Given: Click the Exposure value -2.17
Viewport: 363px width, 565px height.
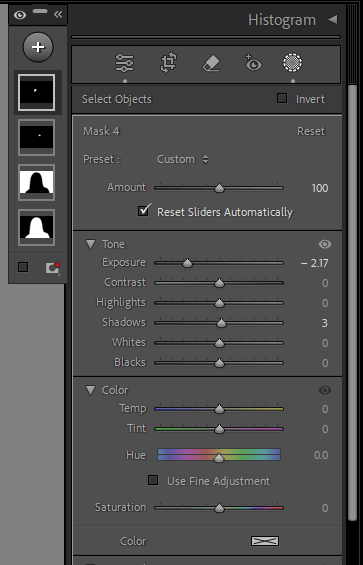Looking at the screenshot, I should coord(314,263).
